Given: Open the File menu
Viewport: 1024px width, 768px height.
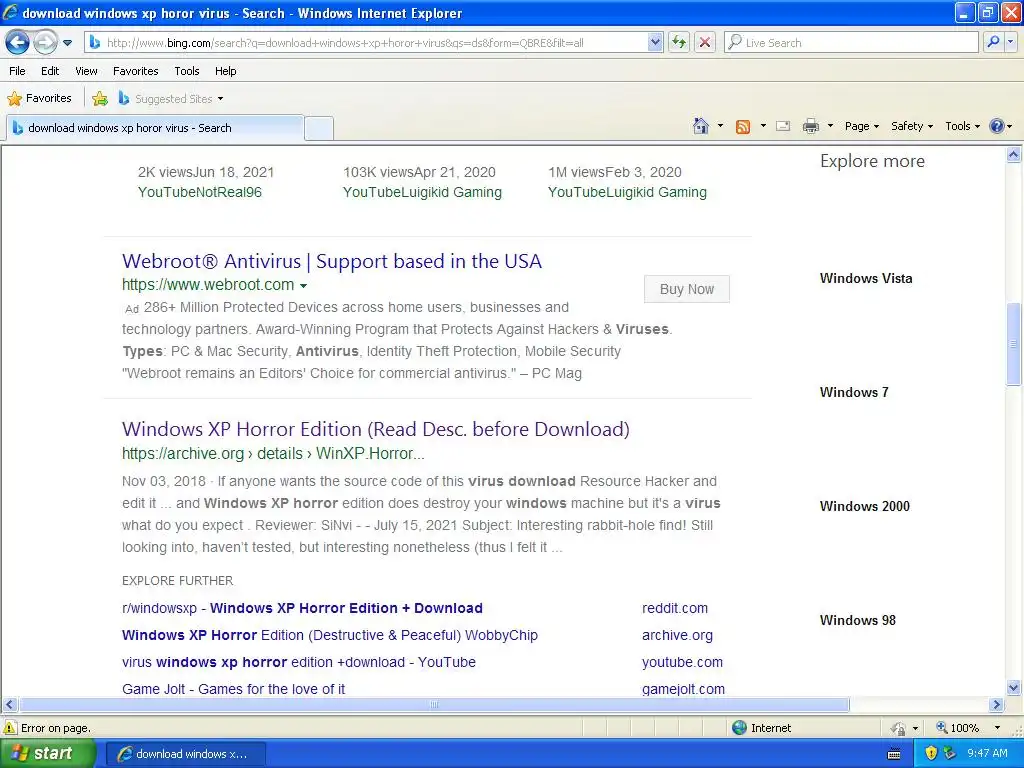Looking at the screenshot, I should [x=18, y=71].
